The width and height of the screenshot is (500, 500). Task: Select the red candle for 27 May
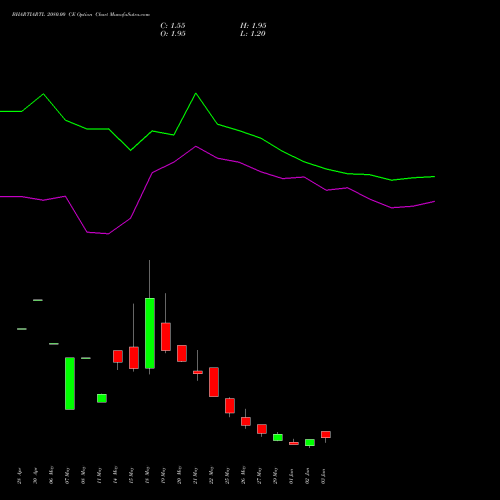tap(262, 429)
